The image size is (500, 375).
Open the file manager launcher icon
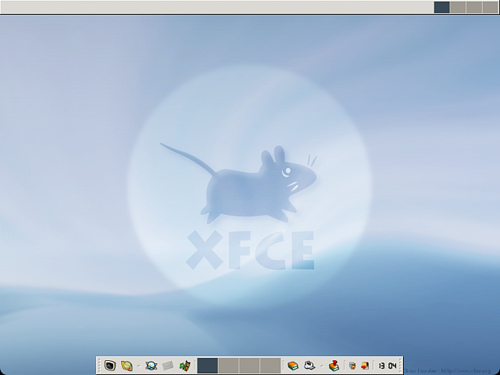tap(127, 366)
